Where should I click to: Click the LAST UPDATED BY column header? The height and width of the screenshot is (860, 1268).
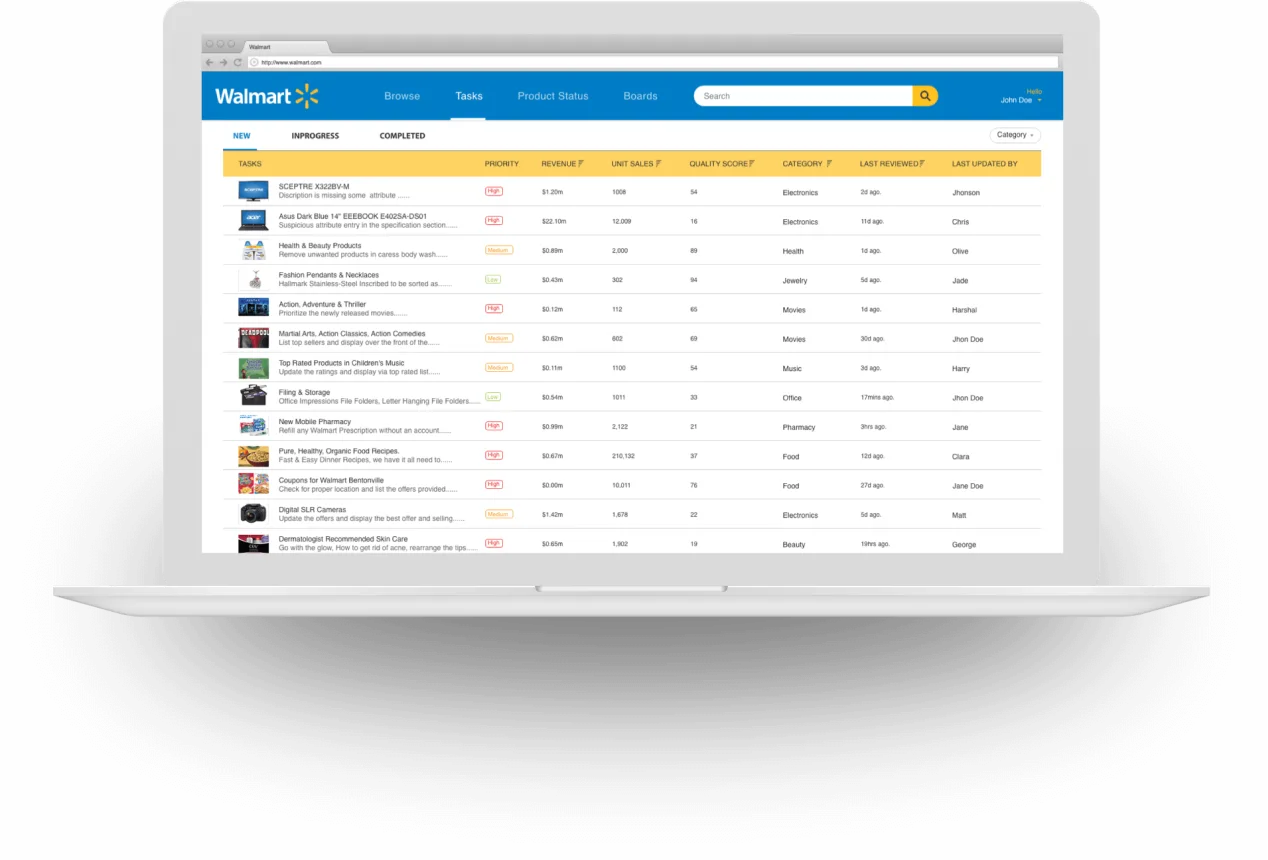point(985,163)
